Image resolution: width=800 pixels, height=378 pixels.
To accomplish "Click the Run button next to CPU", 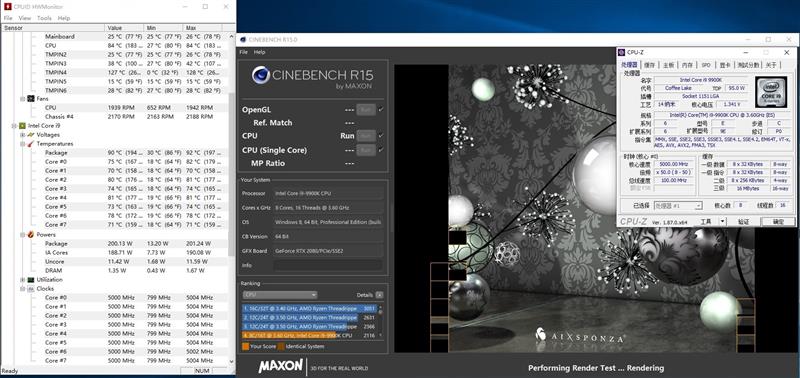I will point(366,136).
